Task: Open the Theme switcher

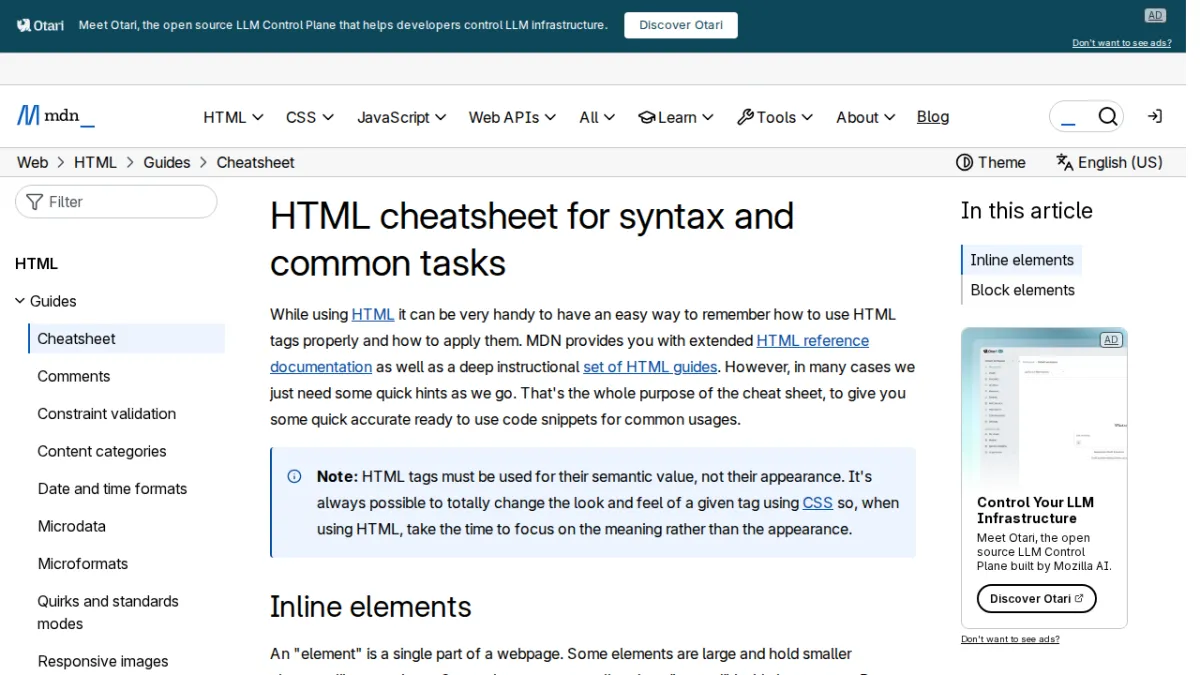Action: 991,162
